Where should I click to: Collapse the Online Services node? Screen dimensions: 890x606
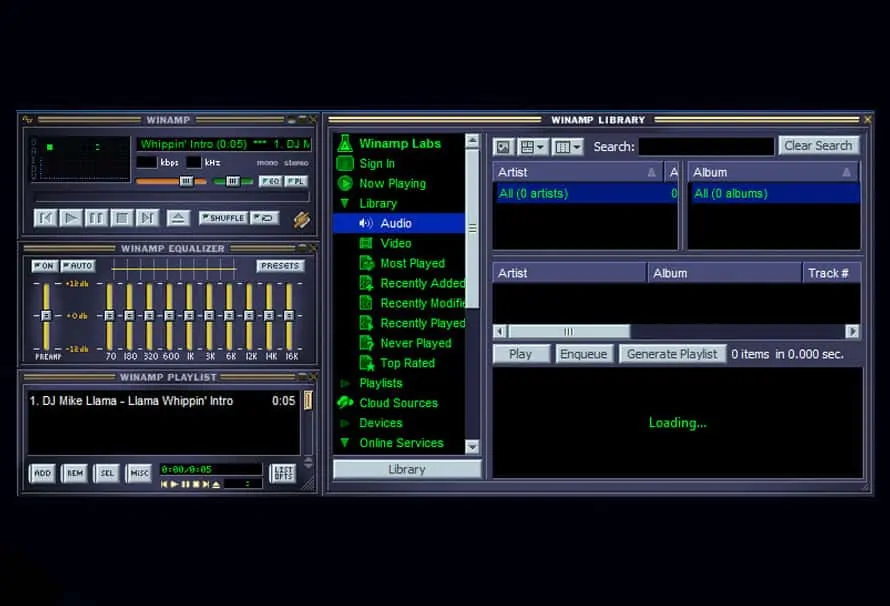click(344, 443)
